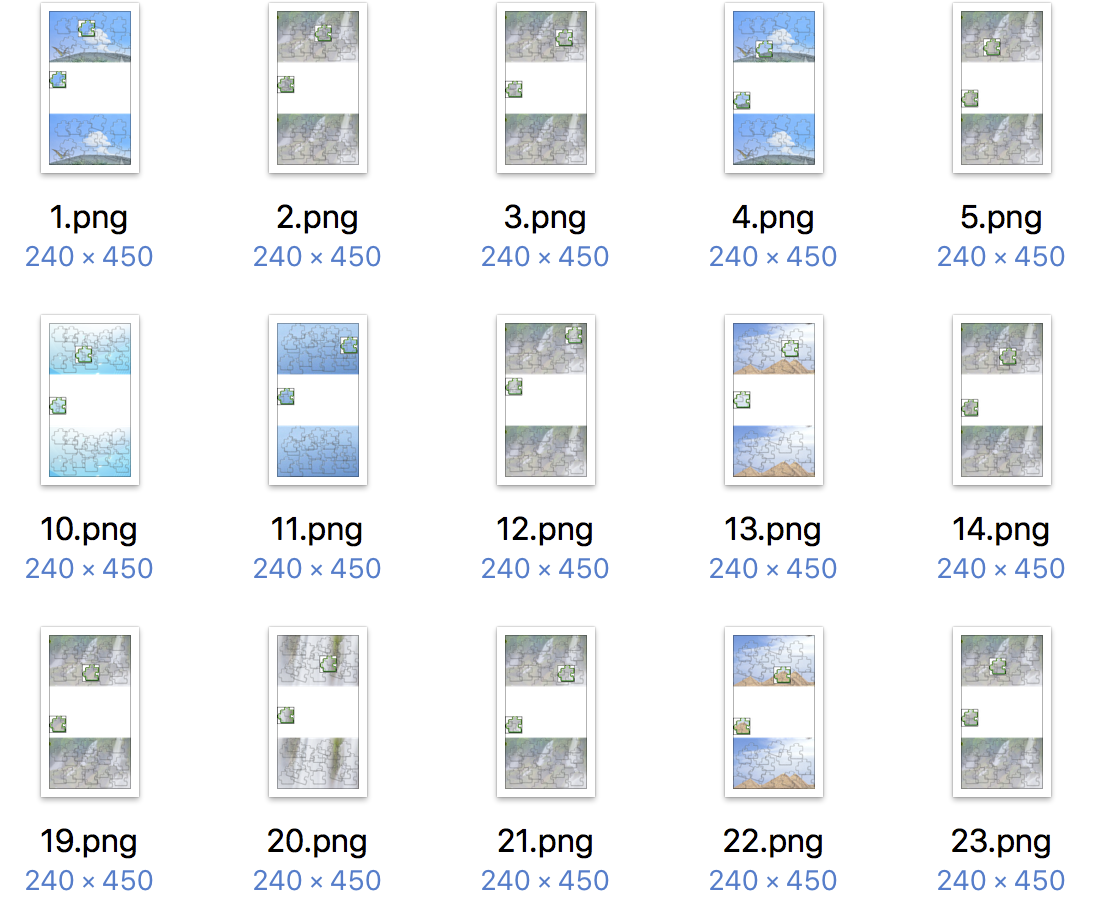Click the file name 21.png
Image resolution: width=1104 pixels, height=914 pixels.
tap(545, 841)
